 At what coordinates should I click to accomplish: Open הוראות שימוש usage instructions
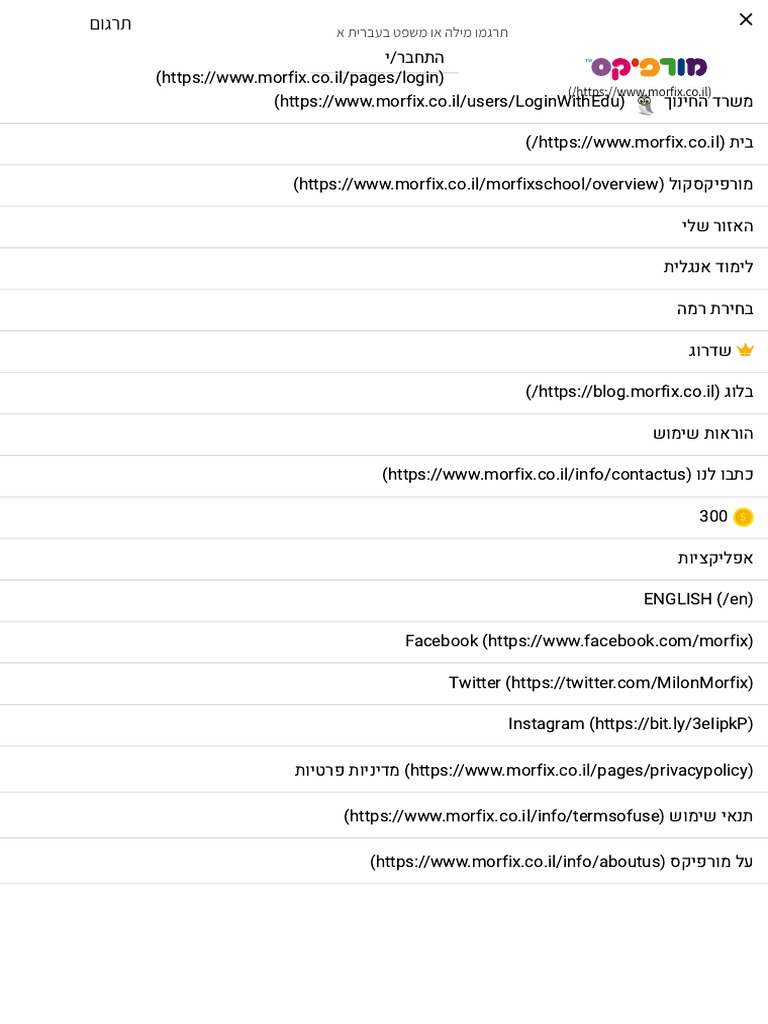[384, 434]
